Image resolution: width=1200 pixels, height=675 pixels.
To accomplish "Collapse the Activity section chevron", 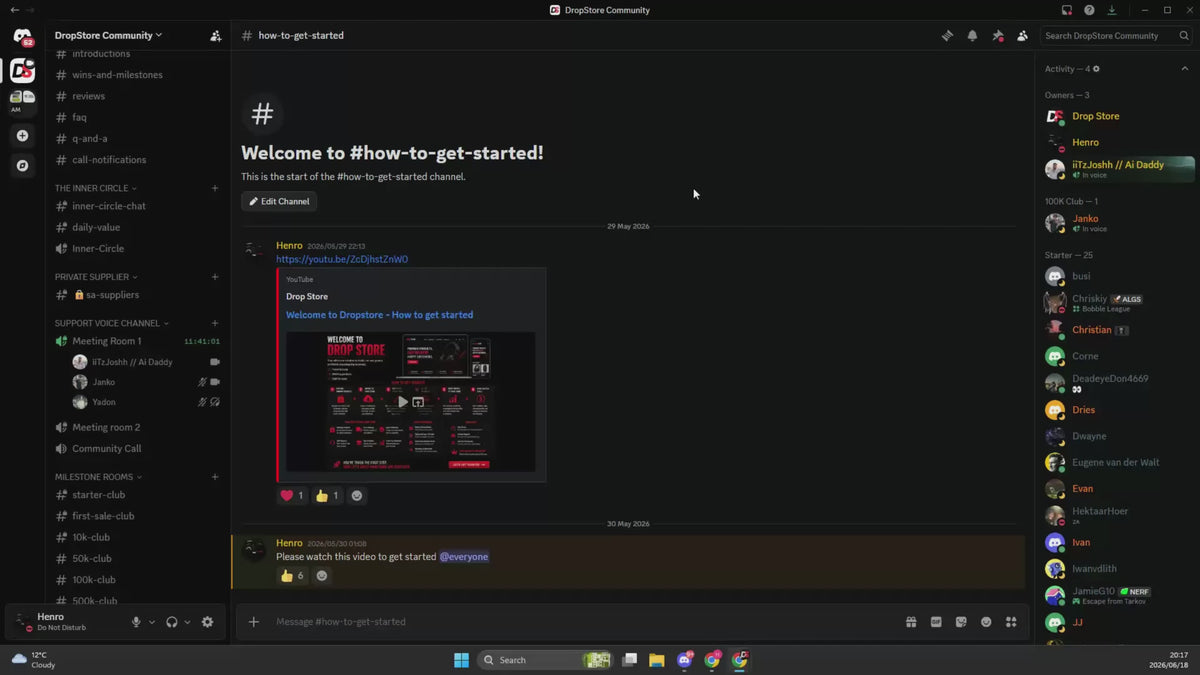I will [x=1185, y=69].
